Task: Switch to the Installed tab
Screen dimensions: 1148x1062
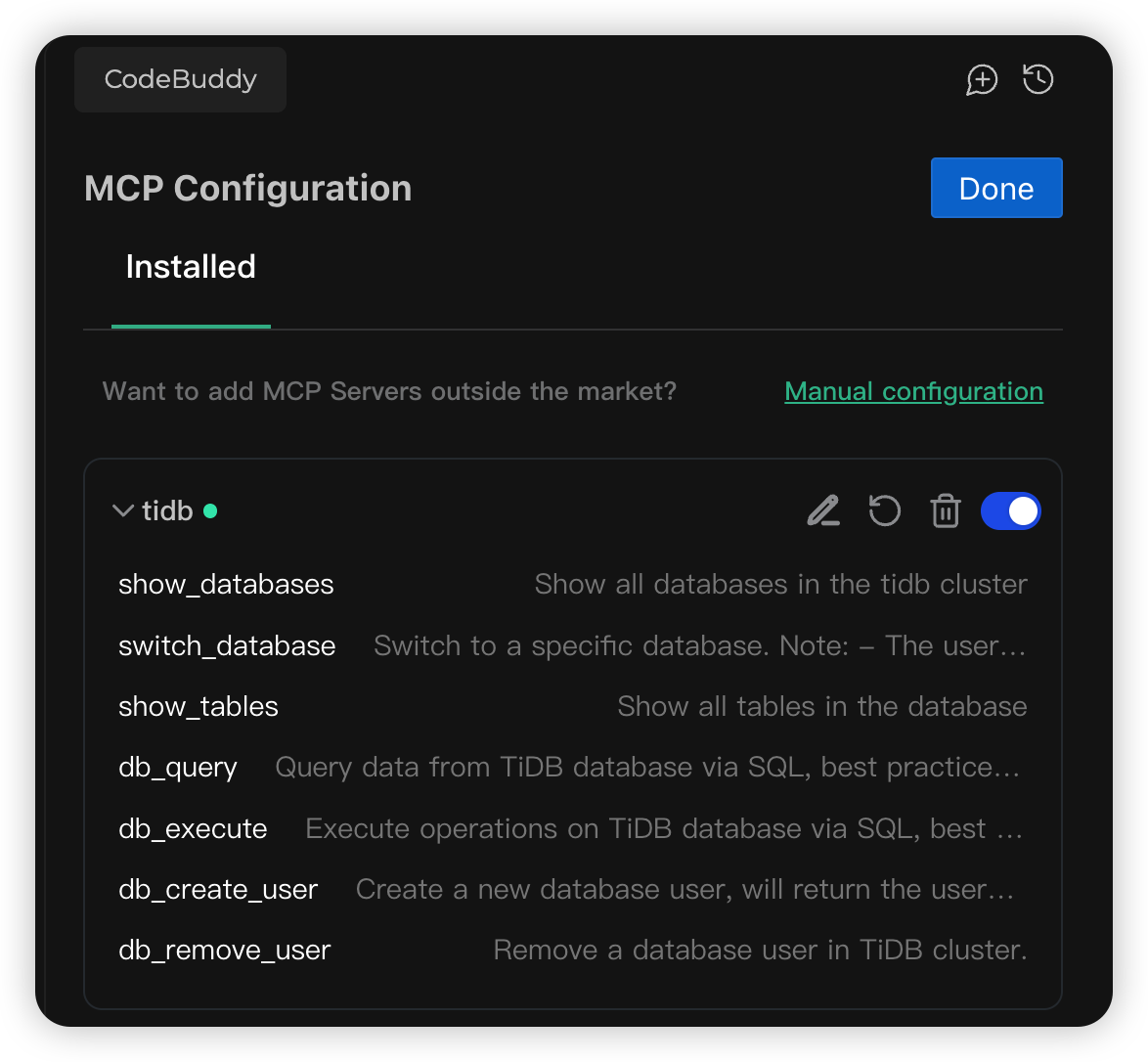Action: pyautogui.click(x=191, y=267)
